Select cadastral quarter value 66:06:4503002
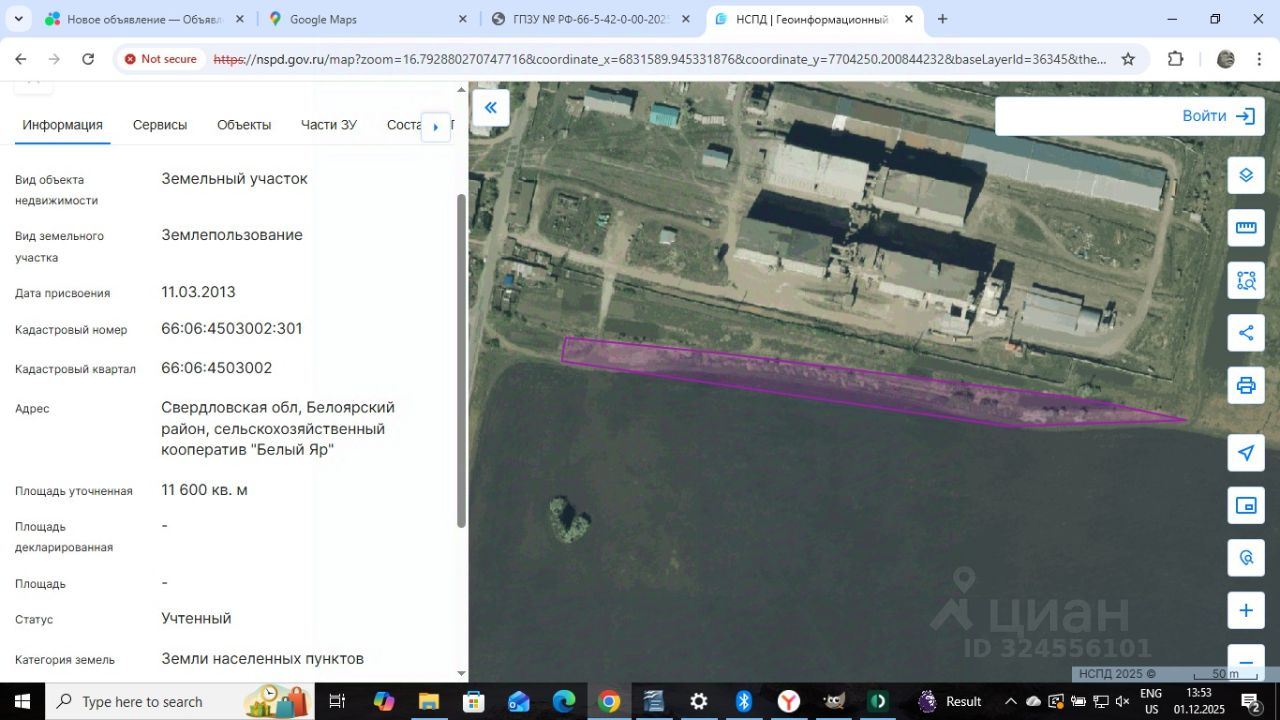The image size is (1280, 720). [x=217, y=368]
